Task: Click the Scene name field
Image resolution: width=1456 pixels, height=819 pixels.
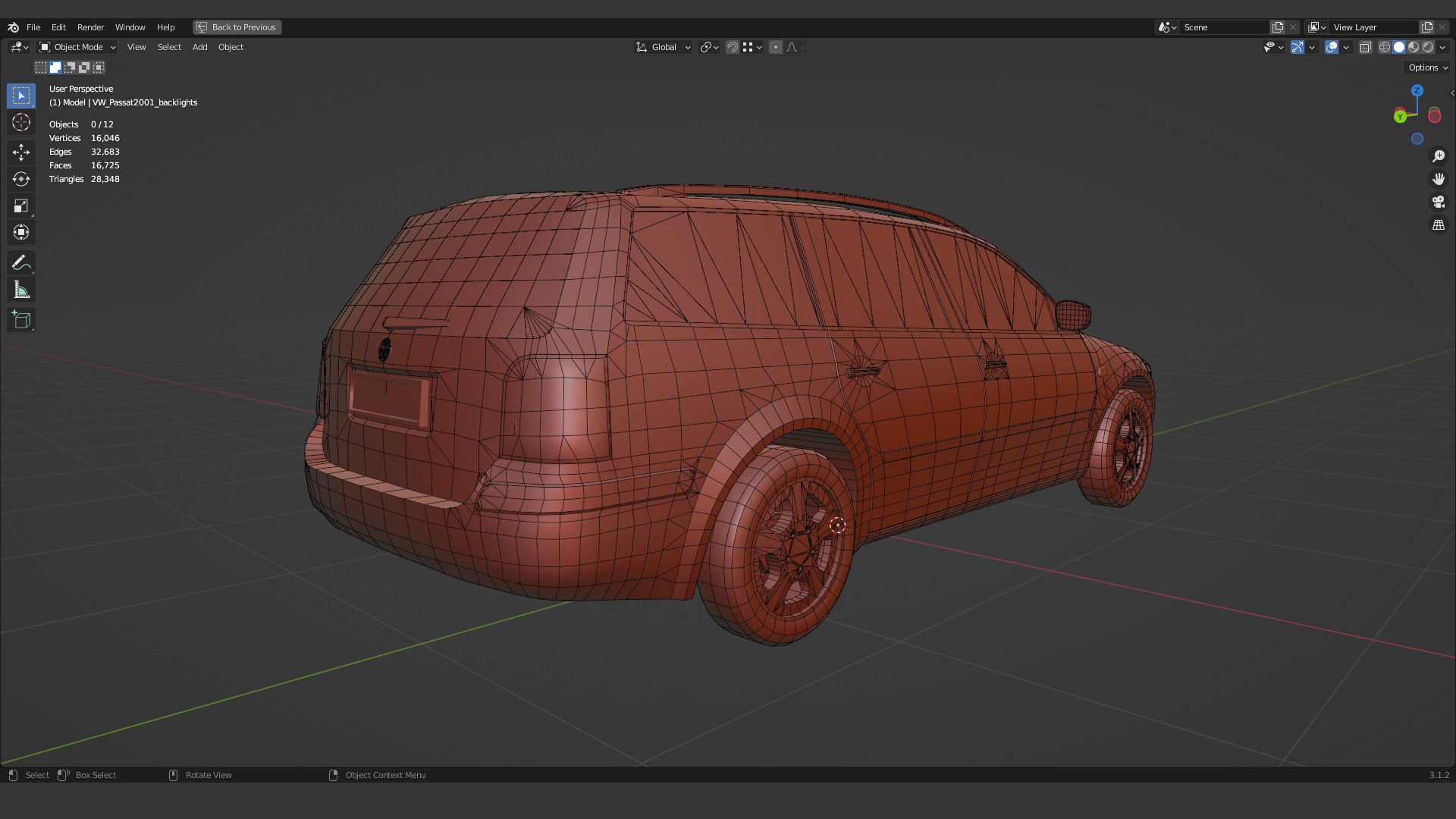Action: [x=1225, y=27]
